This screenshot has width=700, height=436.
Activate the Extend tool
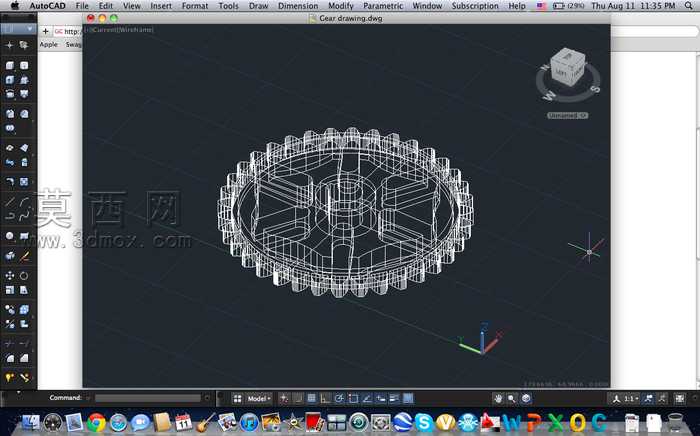pos(24,343)
